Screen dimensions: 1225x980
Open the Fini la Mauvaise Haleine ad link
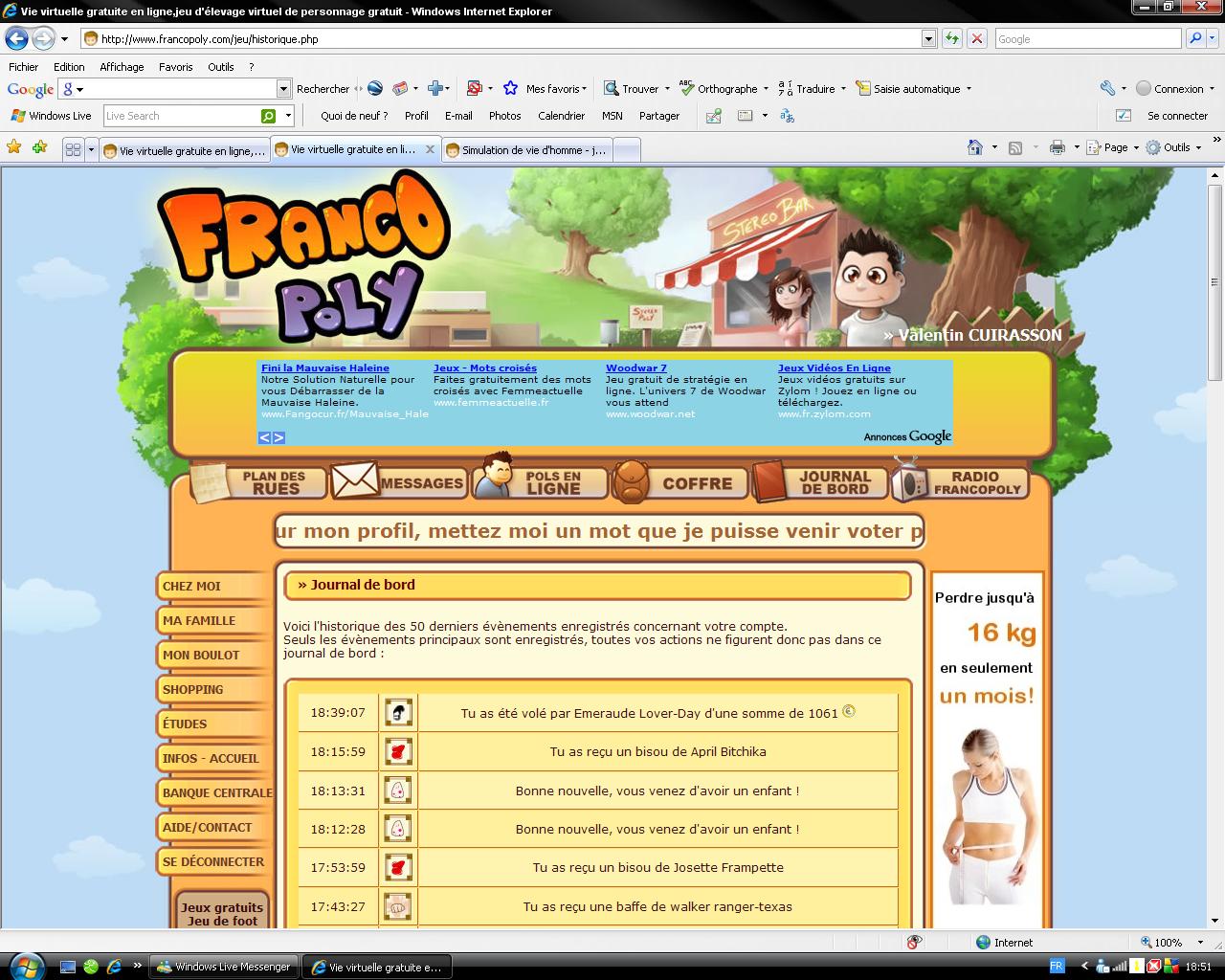tap(325, 367)
